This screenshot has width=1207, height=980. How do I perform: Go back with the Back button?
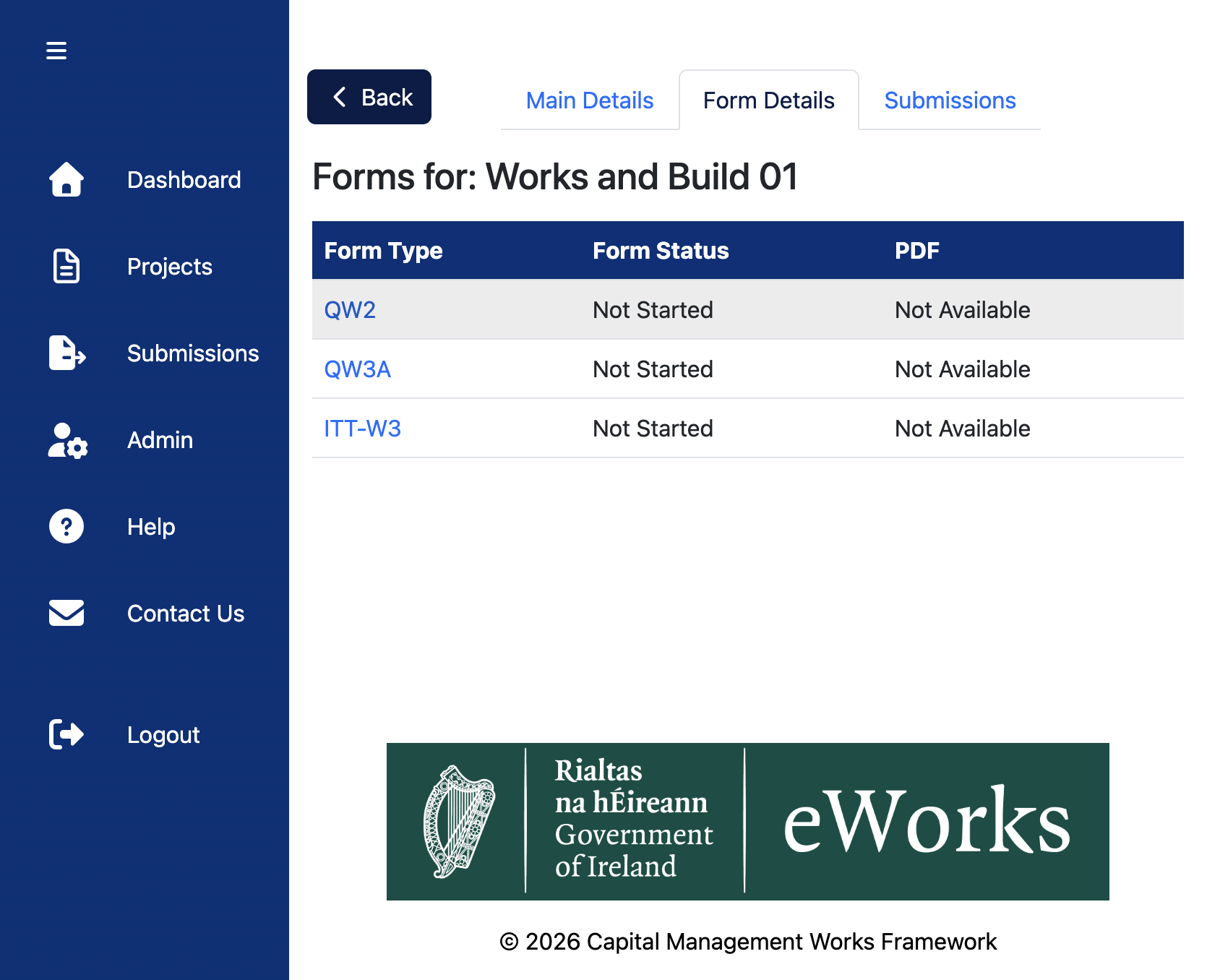(x=369, y=97)
